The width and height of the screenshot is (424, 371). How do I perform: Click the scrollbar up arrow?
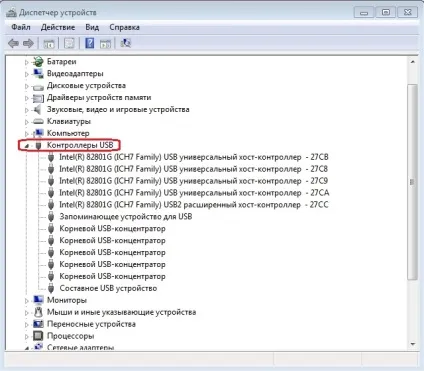[413, 62]
